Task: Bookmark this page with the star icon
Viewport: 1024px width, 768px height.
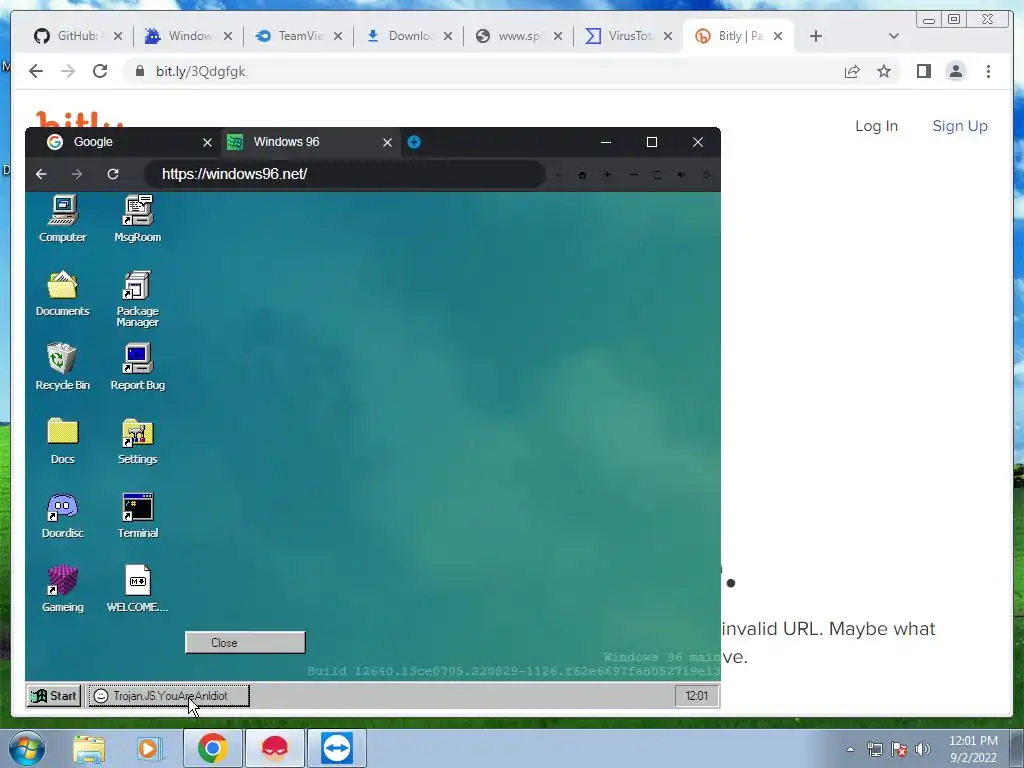Action: point(884,71)
